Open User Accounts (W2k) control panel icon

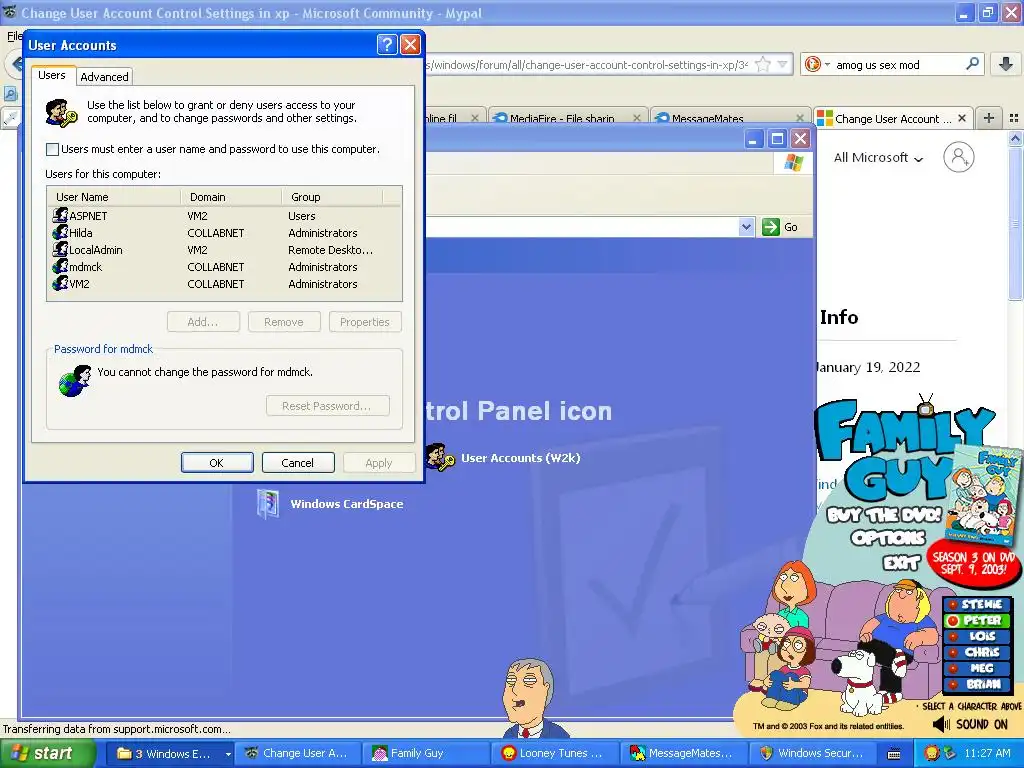coord(503,458)
